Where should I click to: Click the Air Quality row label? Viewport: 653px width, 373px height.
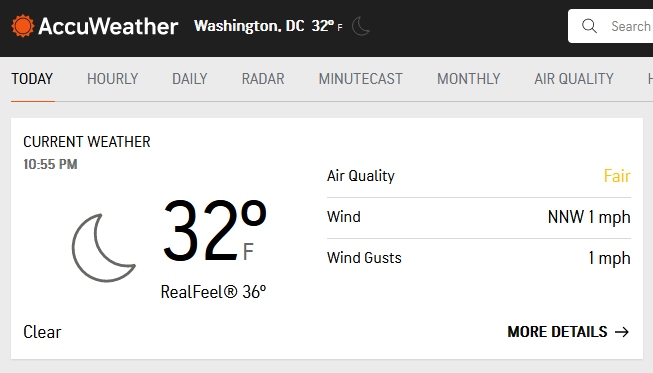click(x=361, y=176)
